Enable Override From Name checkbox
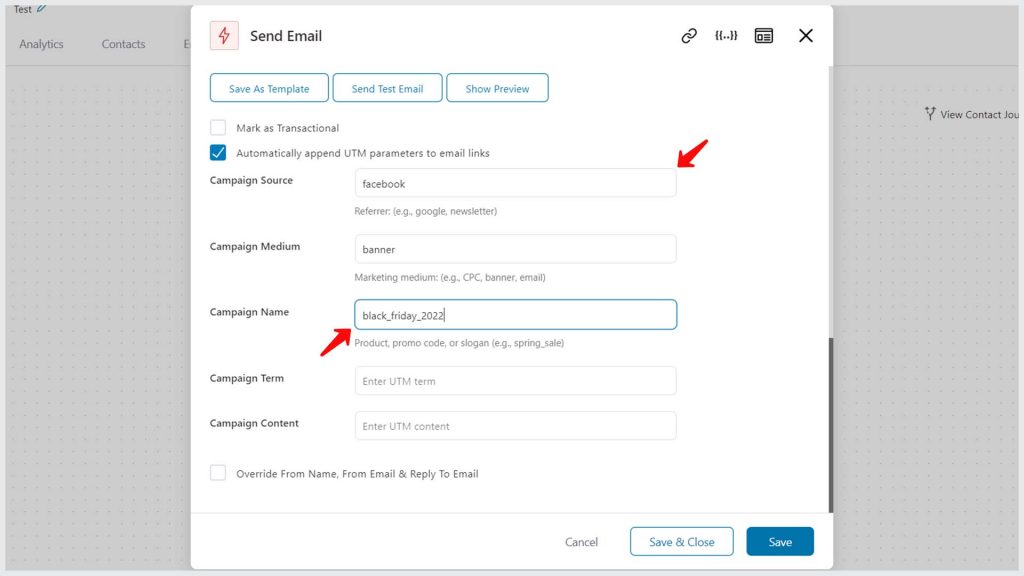Image resolution: width=1024 pixels, height=576 pixels. (x=218, y=473)
